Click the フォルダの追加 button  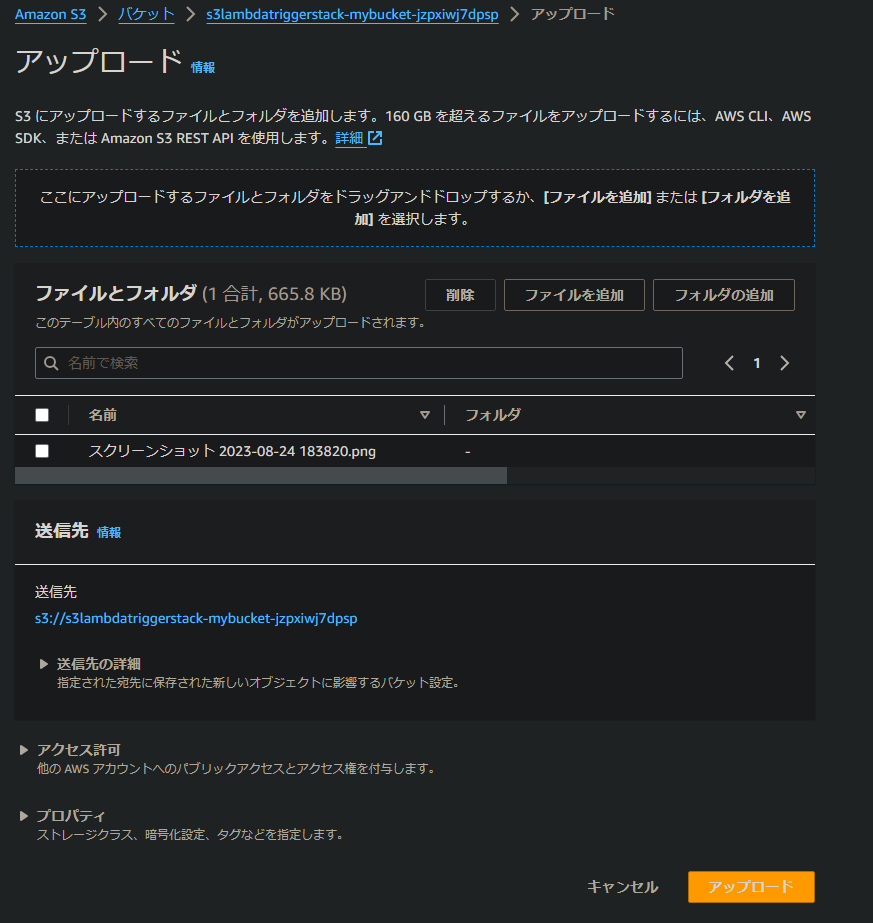click(723, 294)
